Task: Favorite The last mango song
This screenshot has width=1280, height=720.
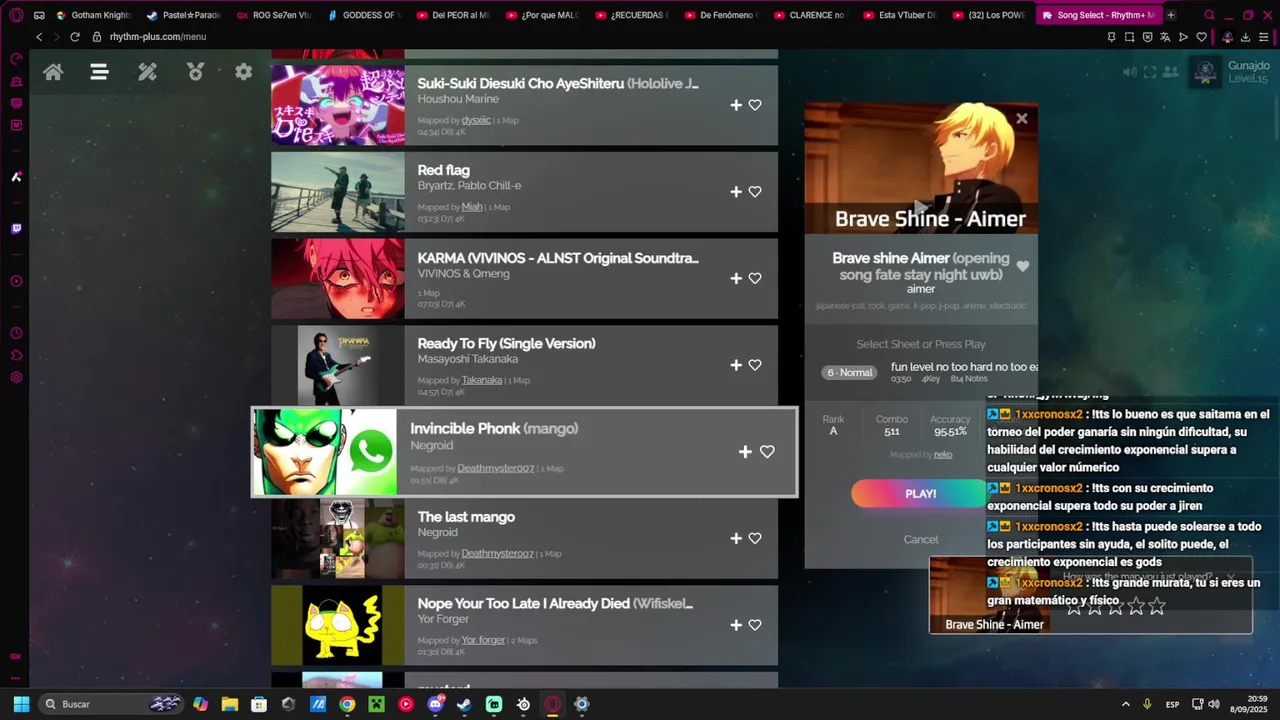Action: (755, 538)
